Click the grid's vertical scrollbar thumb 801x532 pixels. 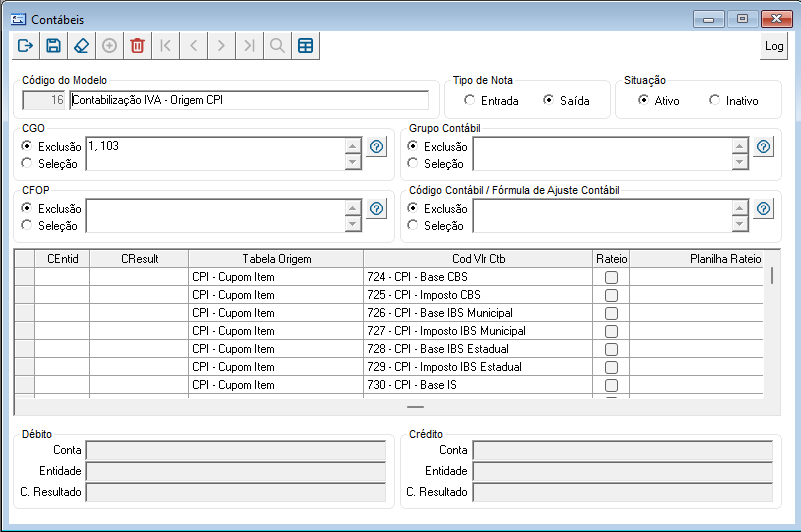pyautogui.click(x=772, y=275)
